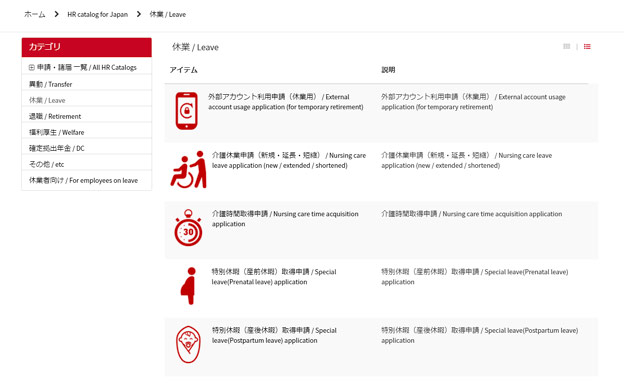Open External account usage application item link
The width and height of the screenshot is (624, 383).
[285, 102]
